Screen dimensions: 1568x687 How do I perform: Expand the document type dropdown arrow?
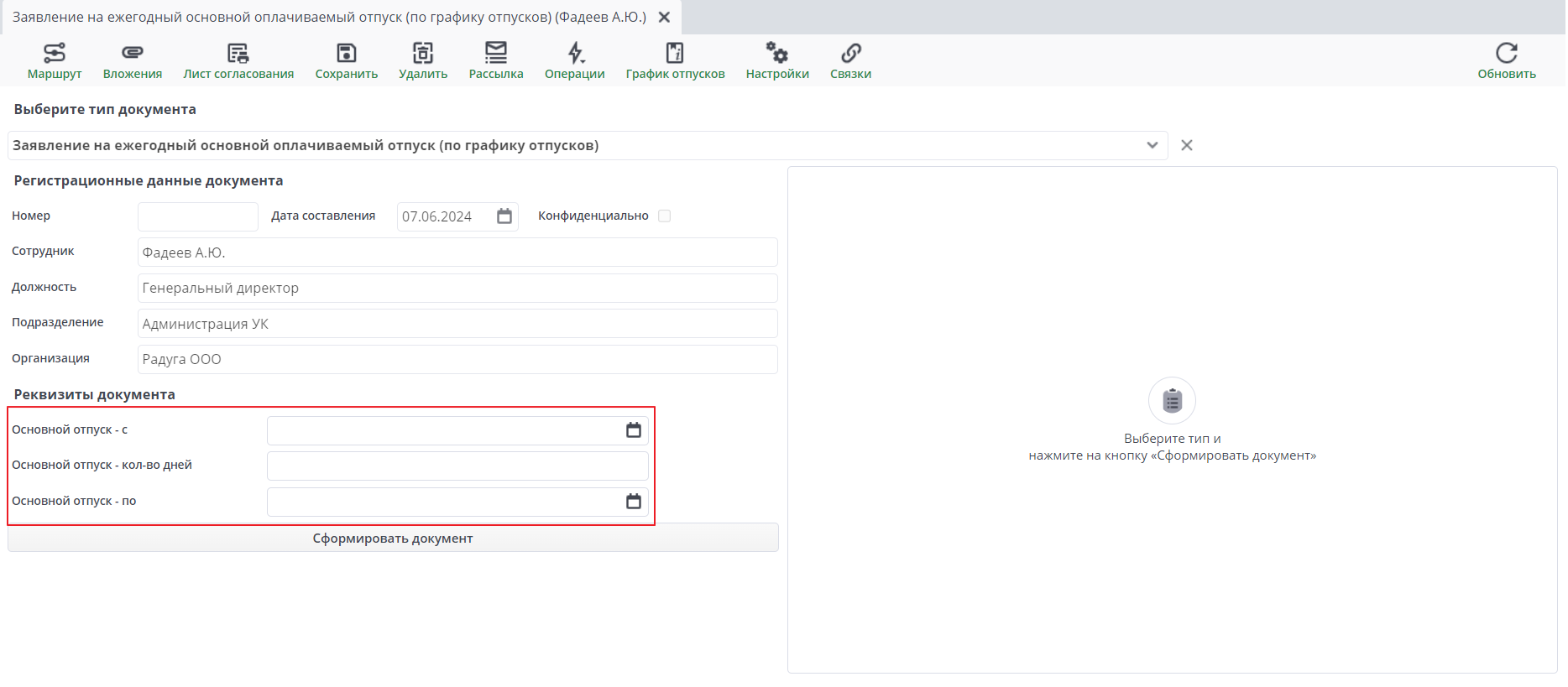tap(1152, 145)
